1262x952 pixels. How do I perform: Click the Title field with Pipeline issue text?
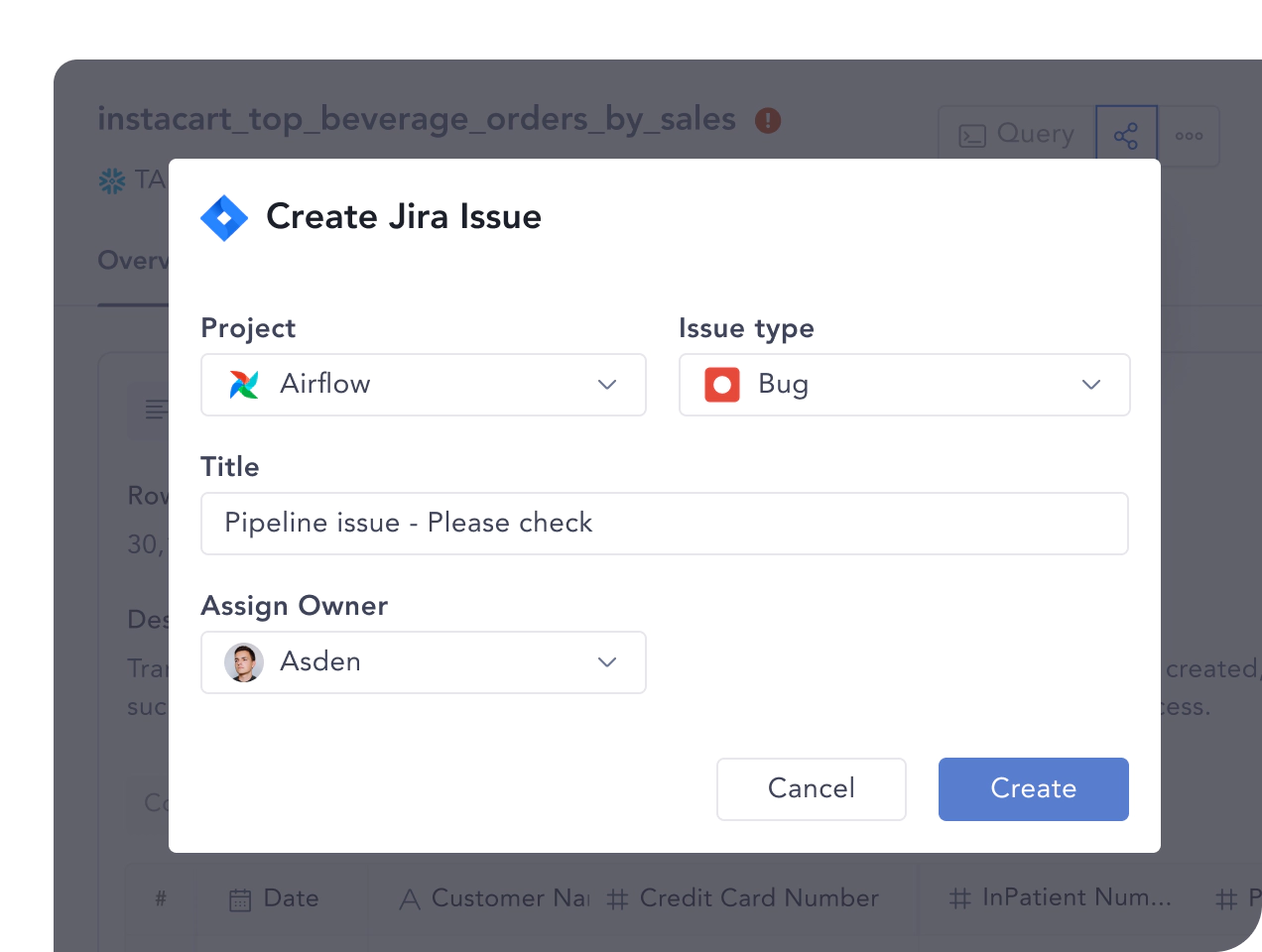[665, 524]
